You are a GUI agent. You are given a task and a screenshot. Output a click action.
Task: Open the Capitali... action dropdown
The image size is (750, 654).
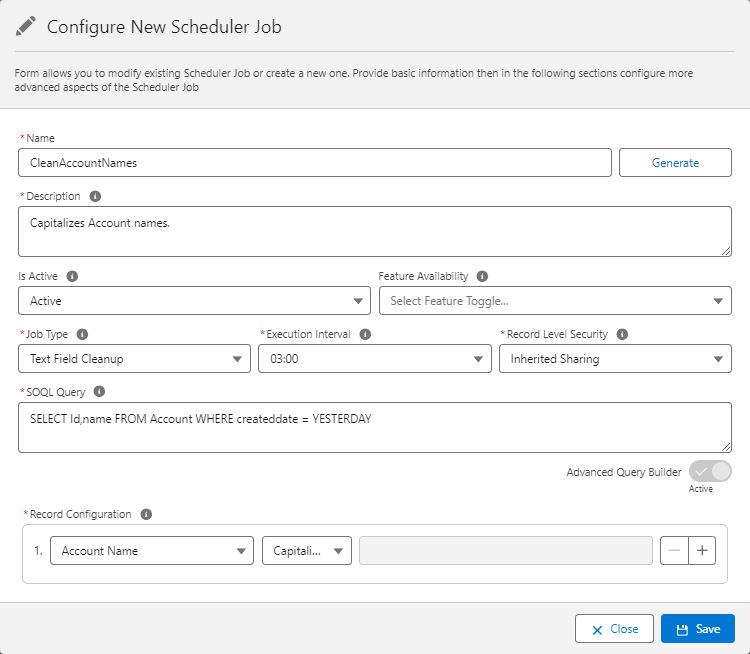(x=307, y=551)
